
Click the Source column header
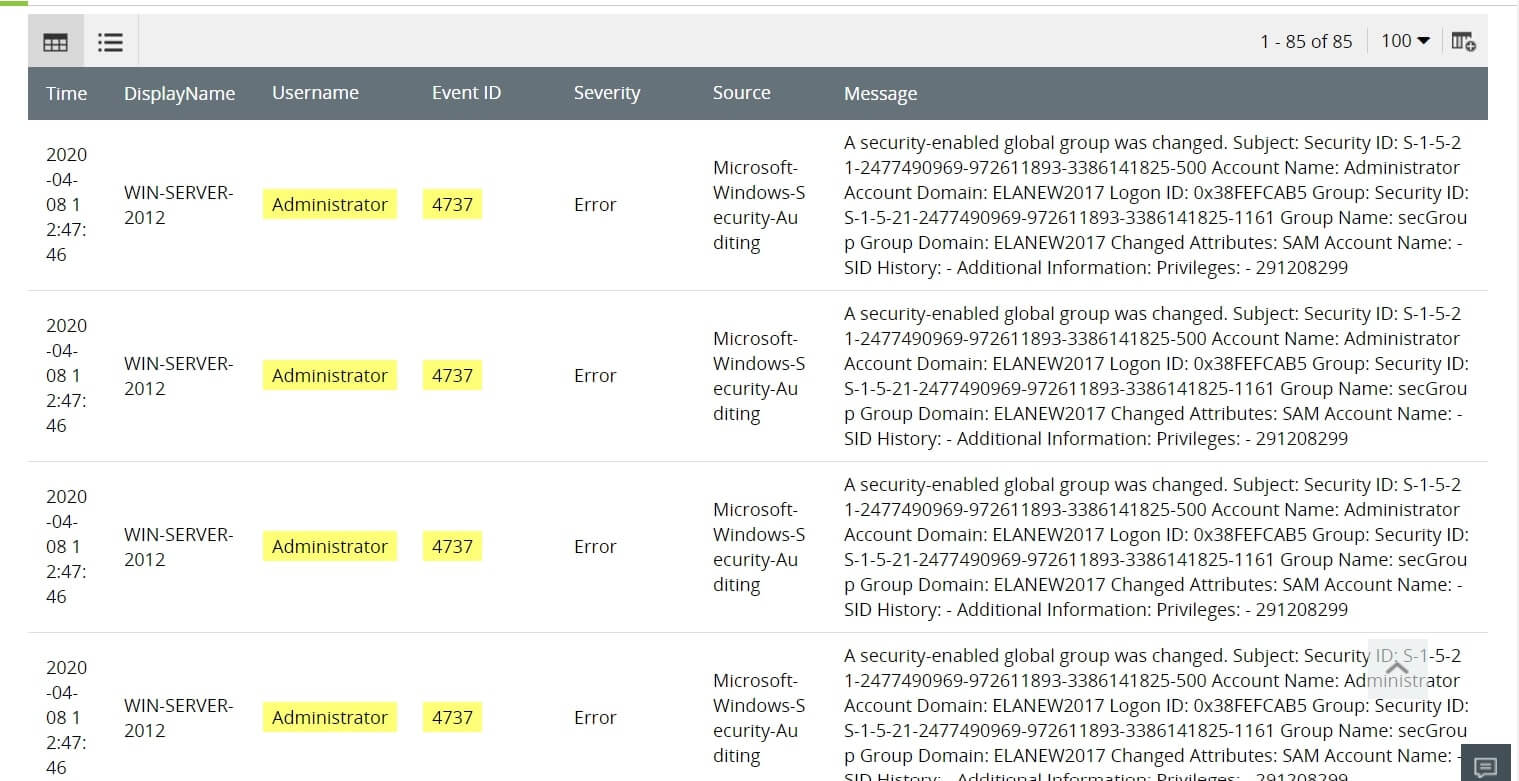[x=741, y=93]
